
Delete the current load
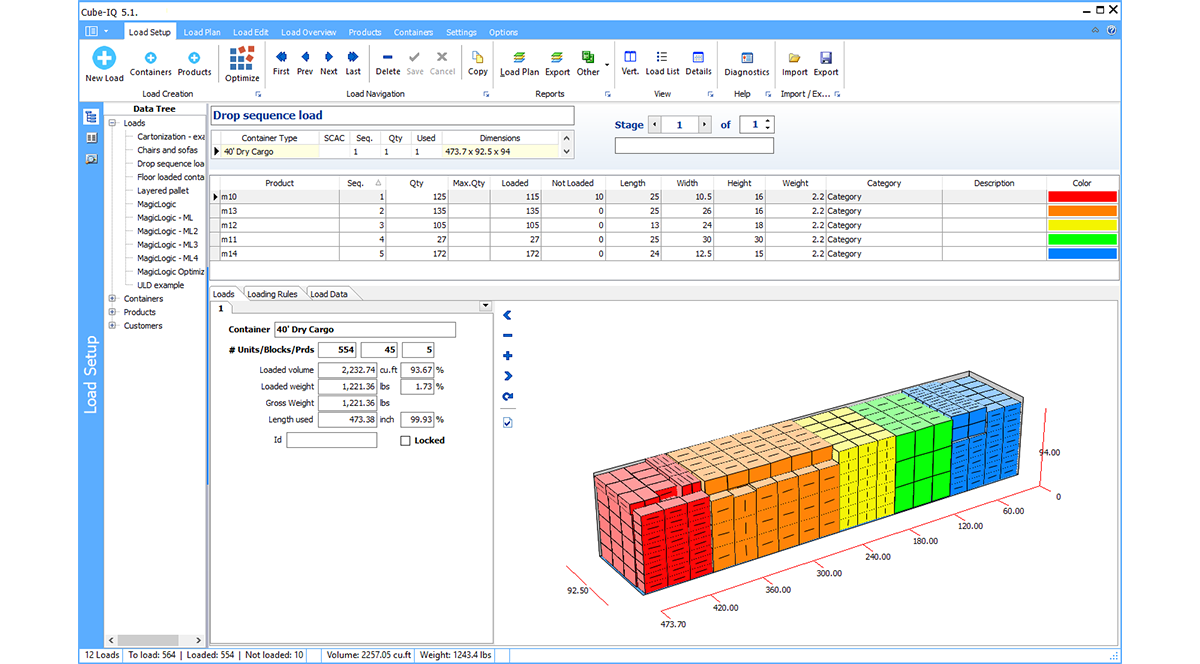coord(388,64)
